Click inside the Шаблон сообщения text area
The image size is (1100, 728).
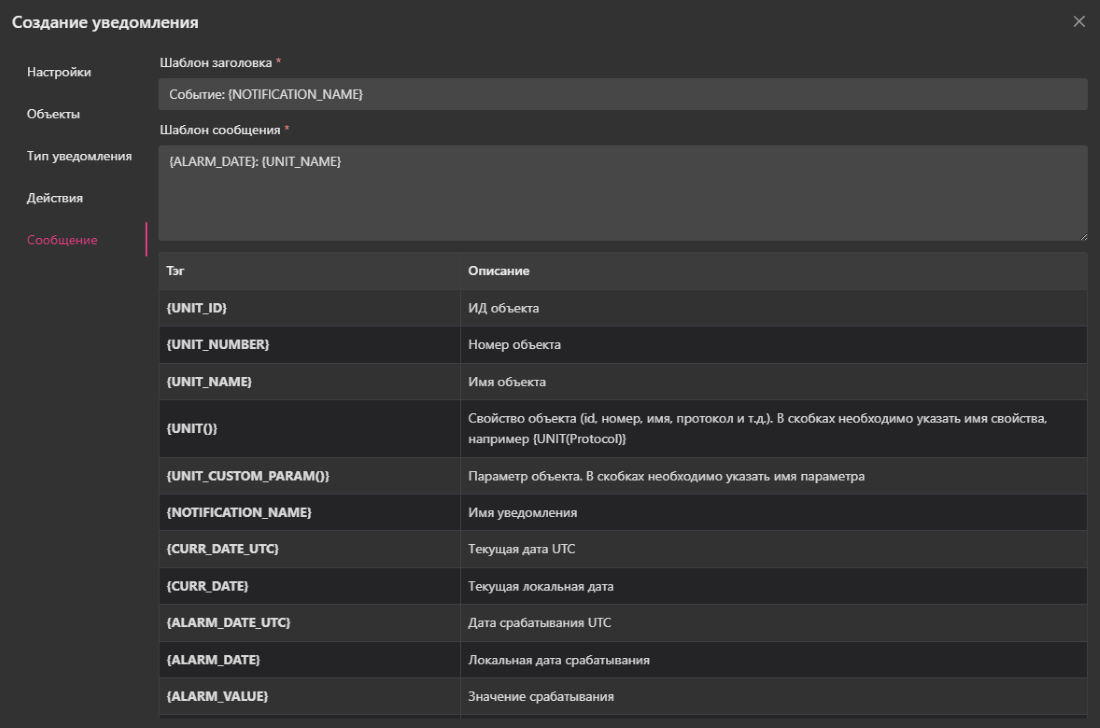(x=622, y=192)
